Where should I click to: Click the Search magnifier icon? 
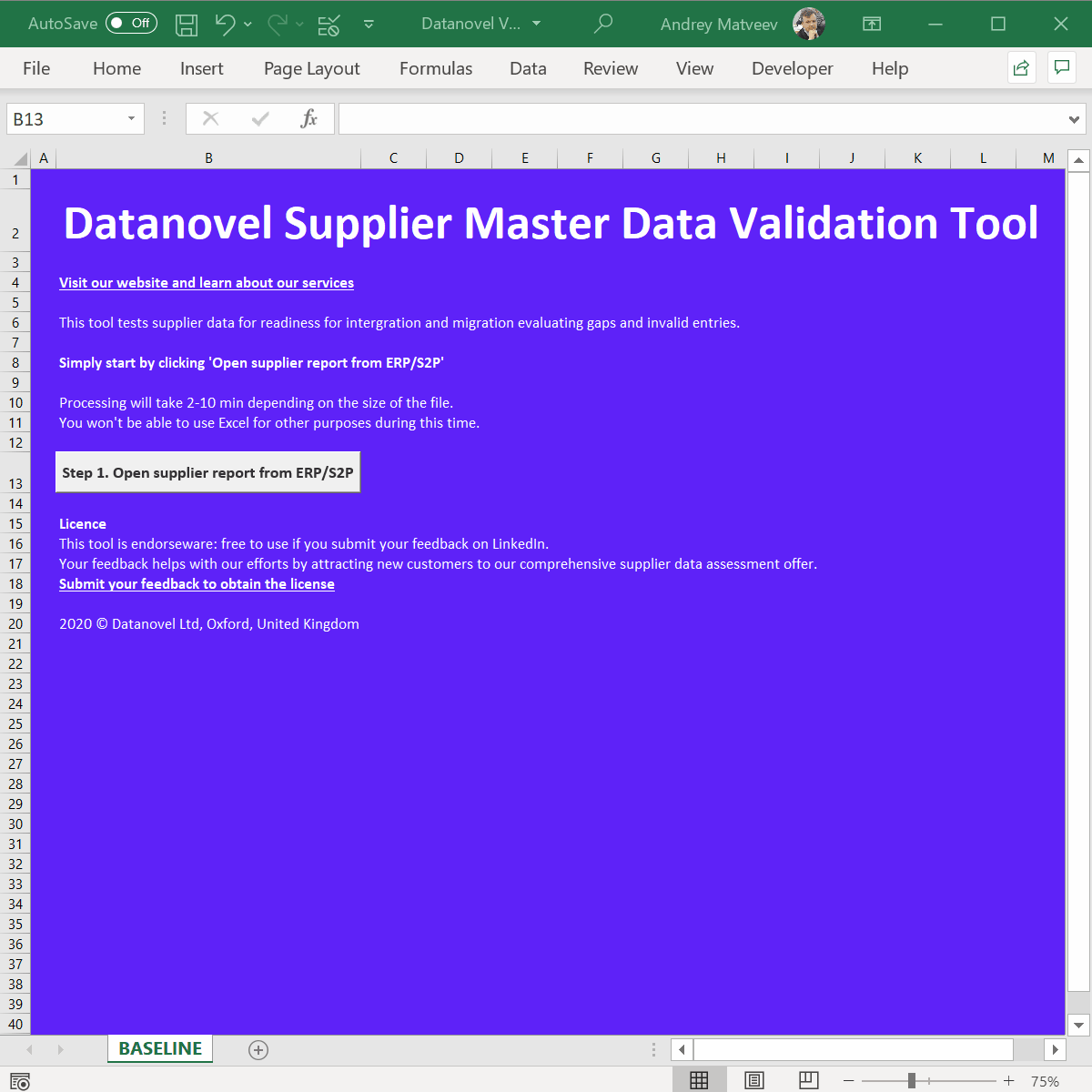[x=603, y=24]
